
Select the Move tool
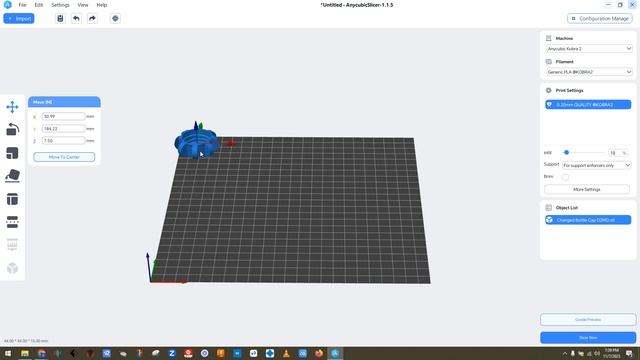click(x=12, y=107)
